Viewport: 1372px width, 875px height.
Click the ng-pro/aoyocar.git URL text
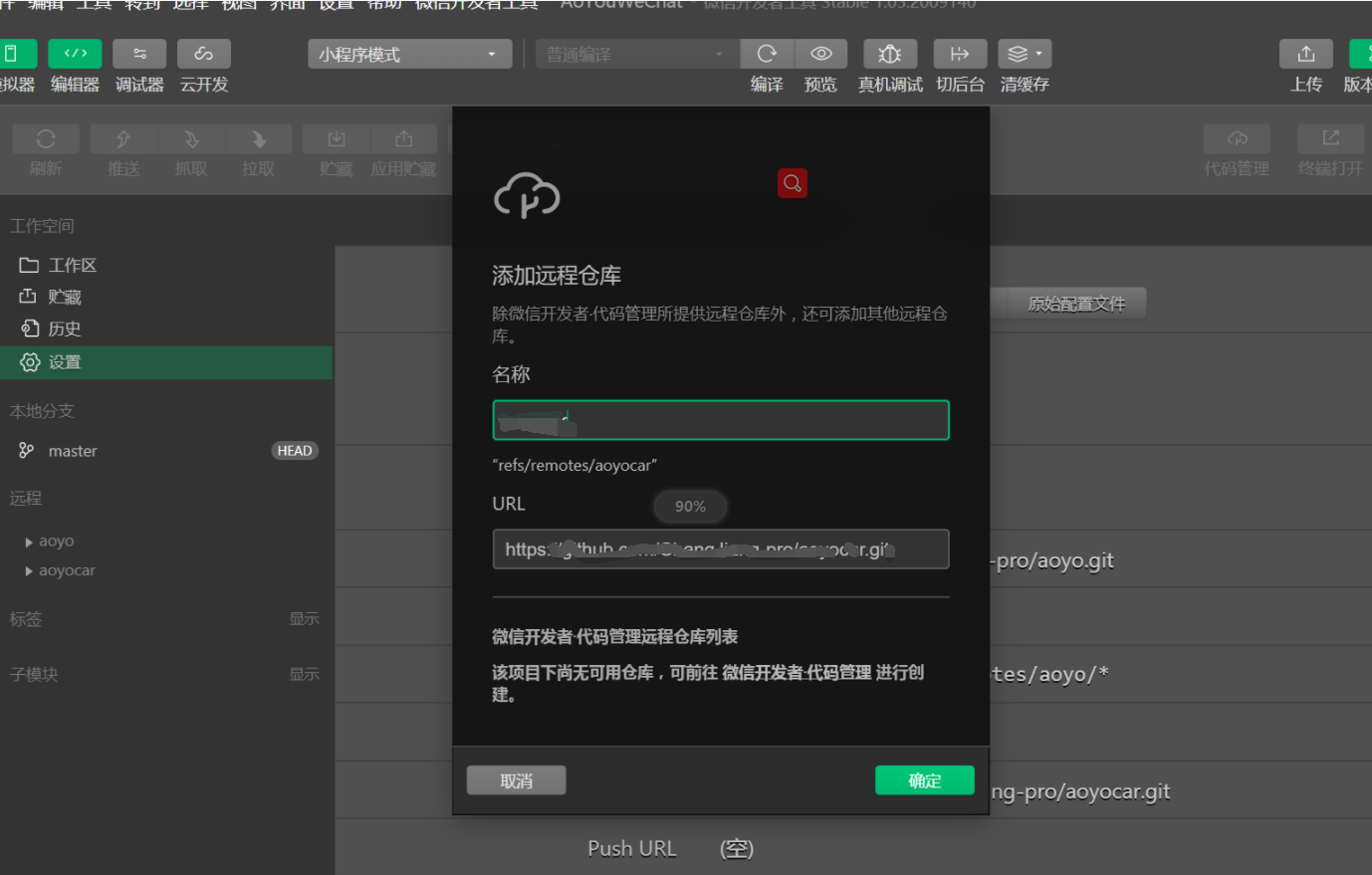[x=1080, y=791]
